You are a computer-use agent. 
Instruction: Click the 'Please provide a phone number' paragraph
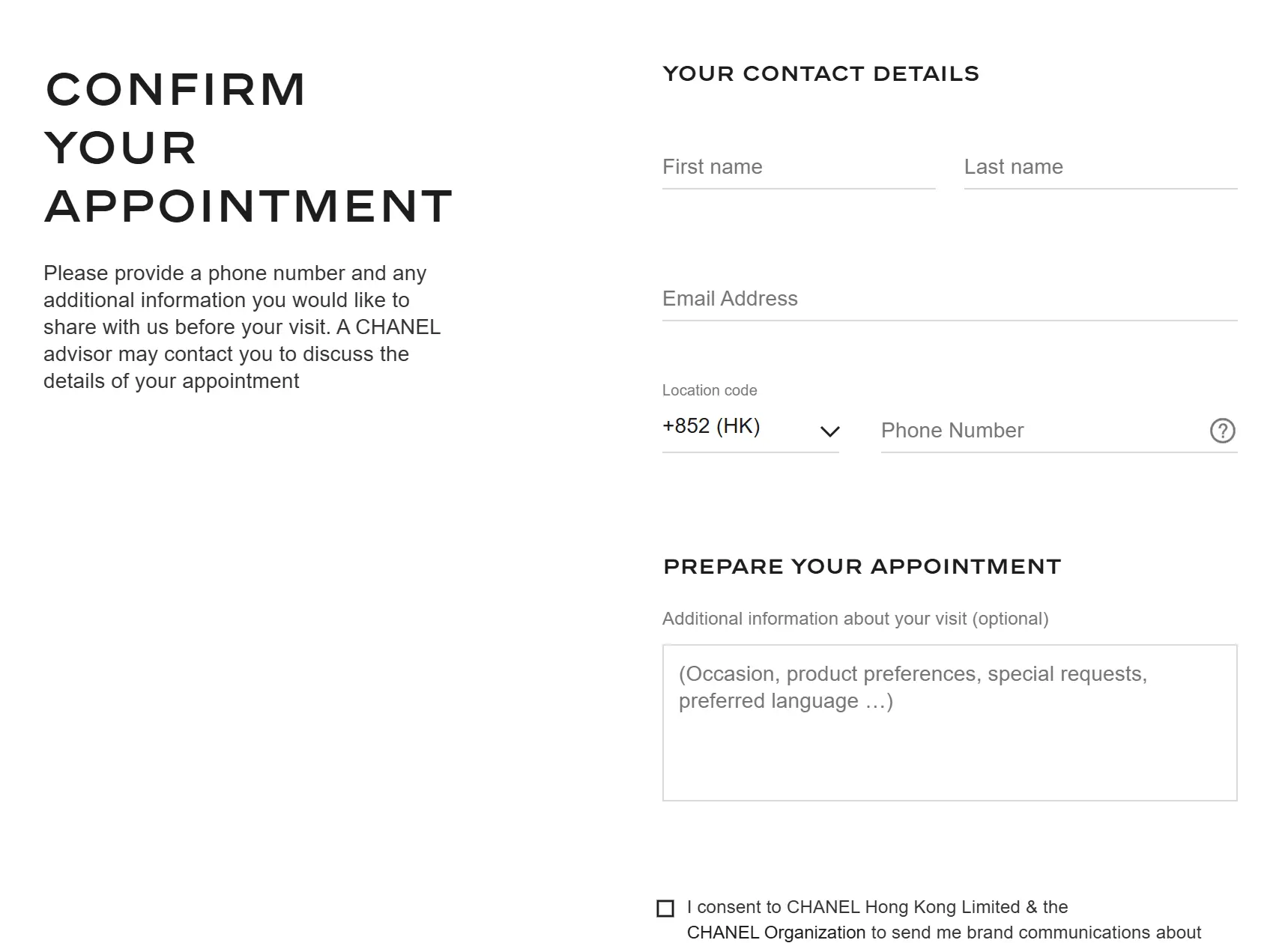click(x=235, y=273)
